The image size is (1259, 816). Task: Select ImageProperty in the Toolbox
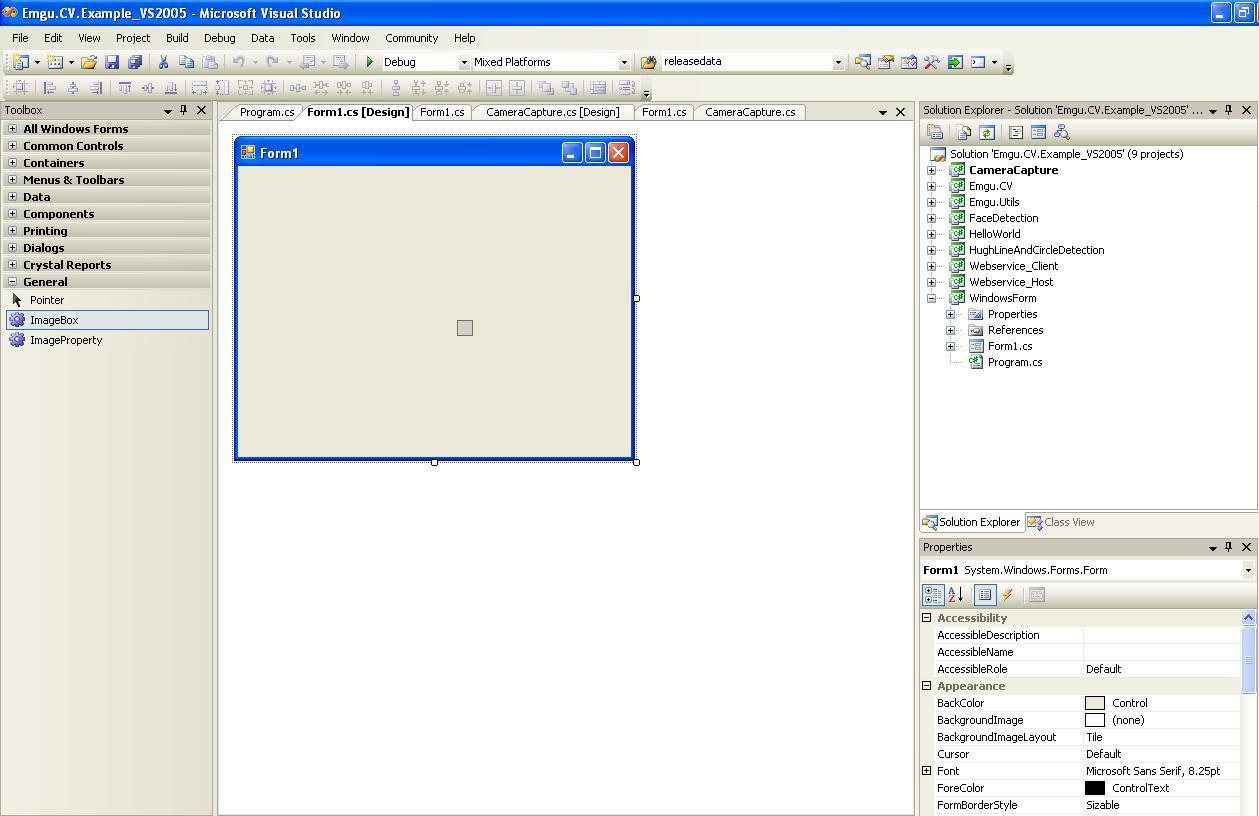[x=66, y=340]
